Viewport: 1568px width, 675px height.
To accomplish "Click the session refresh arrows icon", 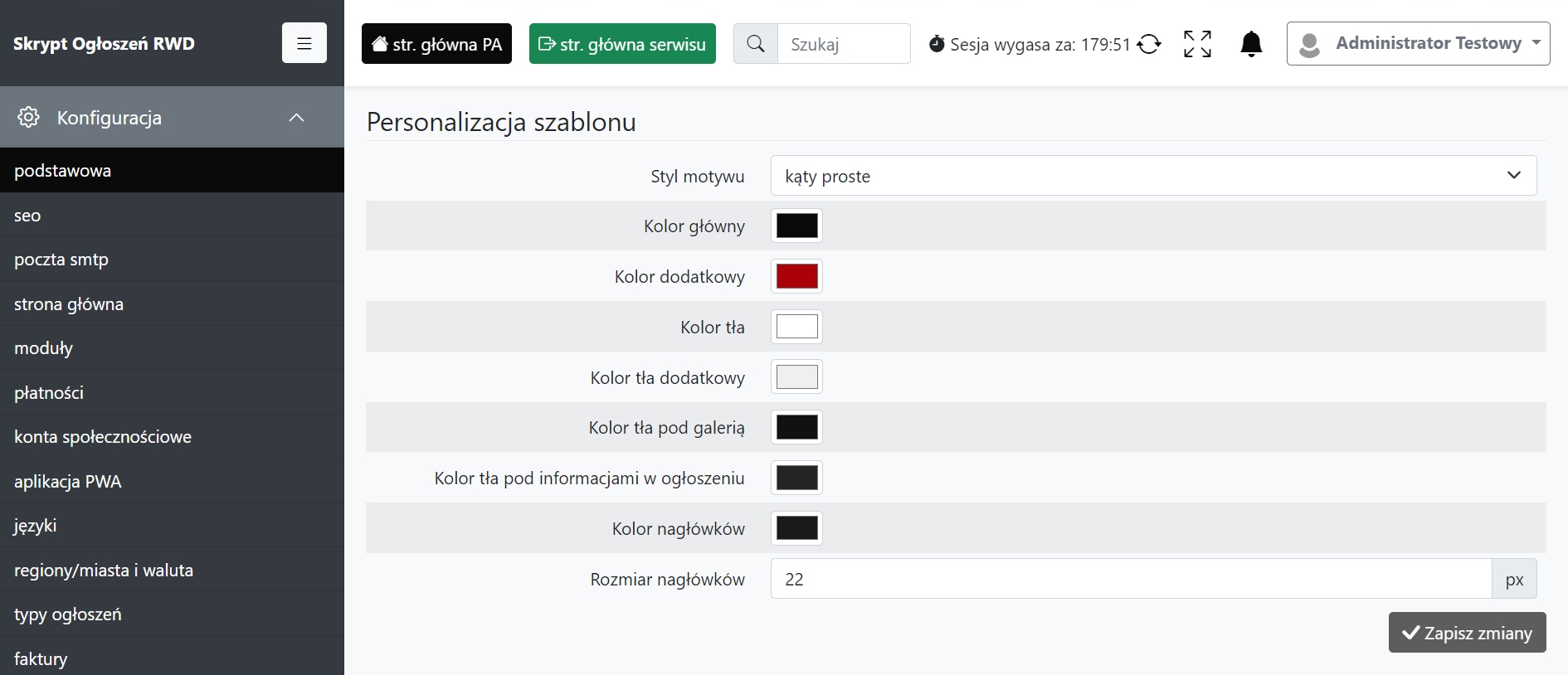I will pyautogui.click(x=1149, y=44).
